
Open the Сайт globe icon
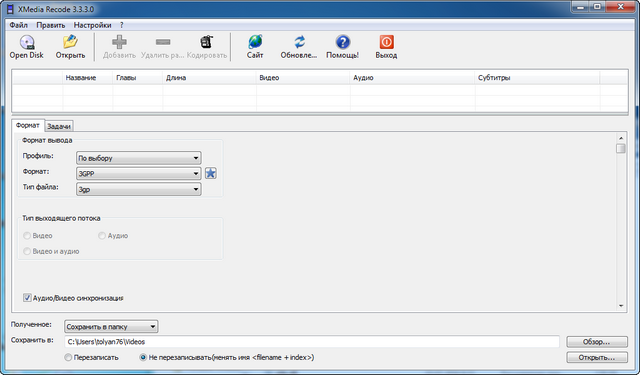[255, 42]
